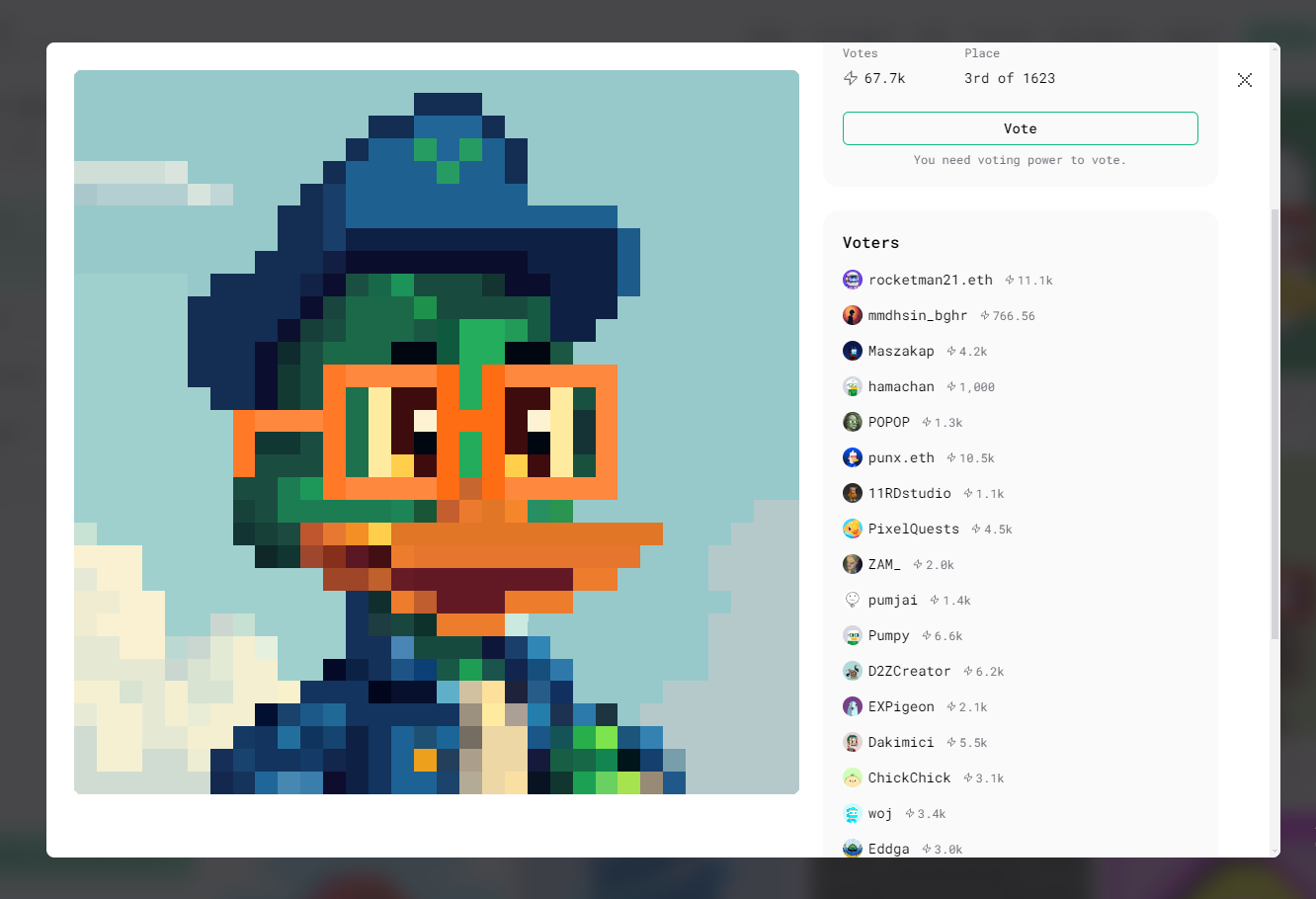
Task: Click PixelQuests avatar icon
Action: [x=853, y=529]
